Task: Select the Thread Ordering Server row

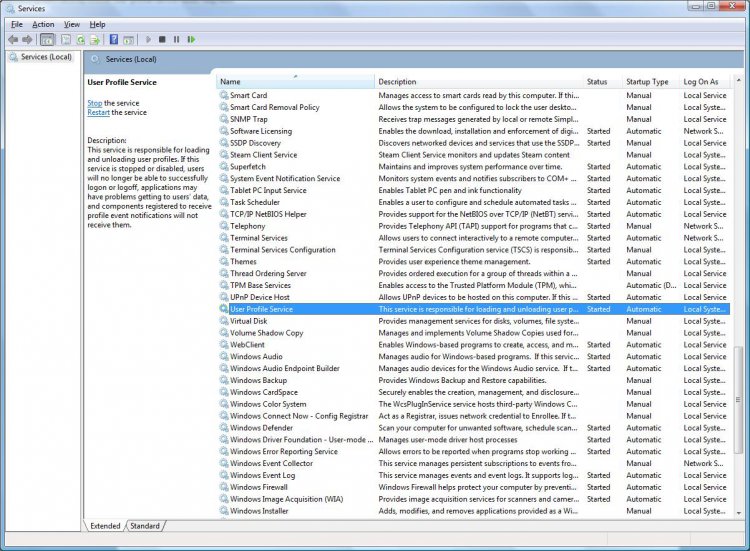Action: pyautogui.click(x=474, y=274)
